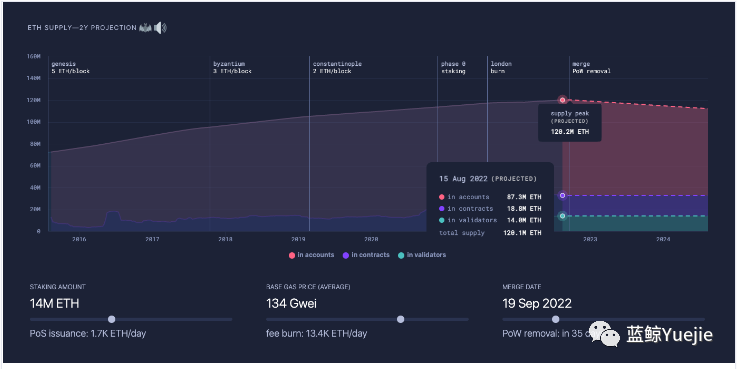This screenshot has height=369, width=737.
Task: Toggle the 'in accounts' legend item
Action: coord(312,255)
